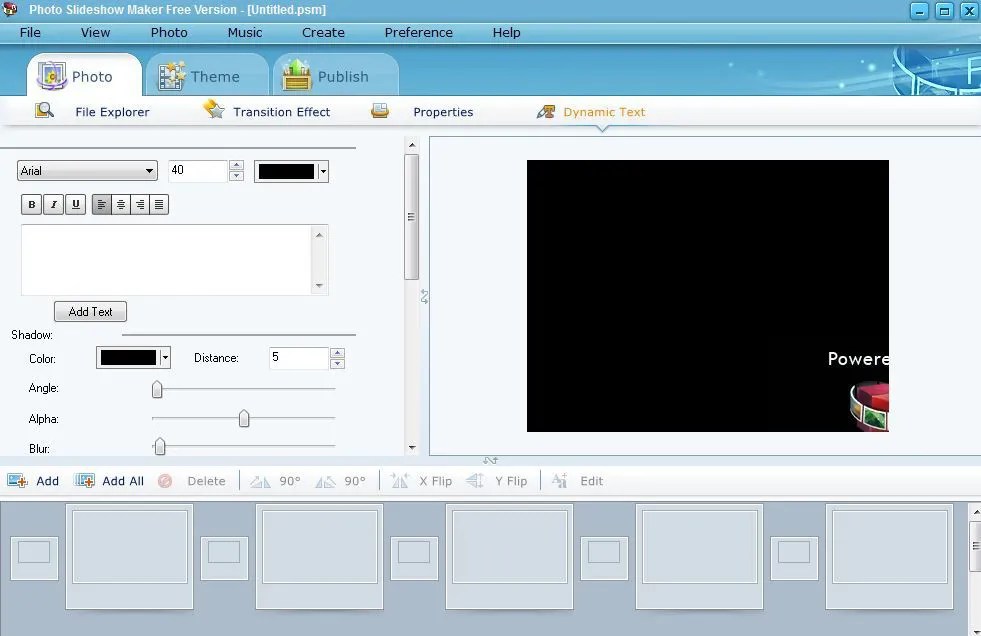Toggle italic text formatting
The width and height of the screenshot is (981, 636).
pos(53,204)
